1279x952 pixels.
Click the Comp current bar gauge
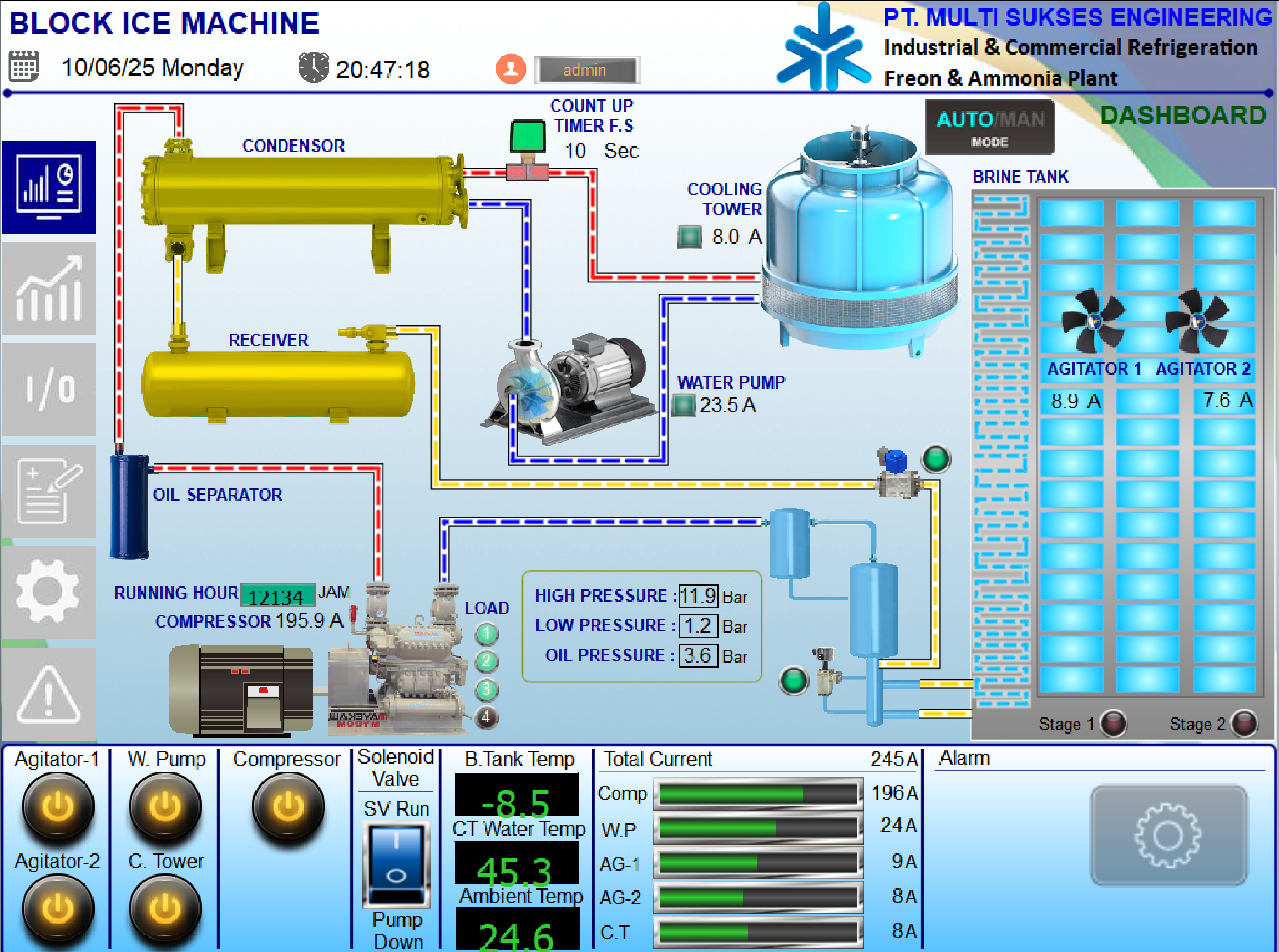click(x=758, y=794)
